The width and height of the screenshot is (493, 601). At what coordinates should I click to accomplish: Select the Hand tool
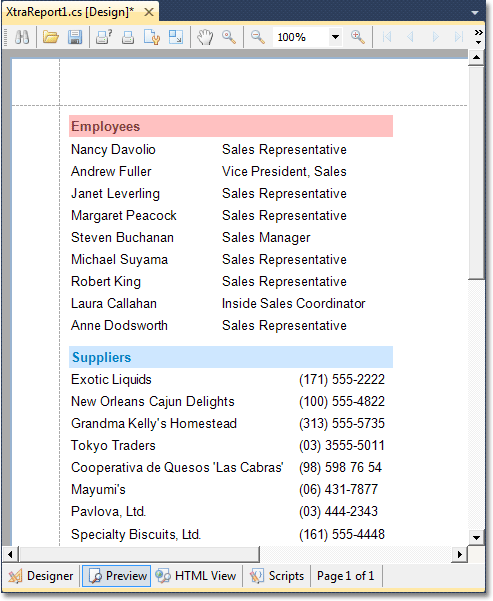[205, 37]
